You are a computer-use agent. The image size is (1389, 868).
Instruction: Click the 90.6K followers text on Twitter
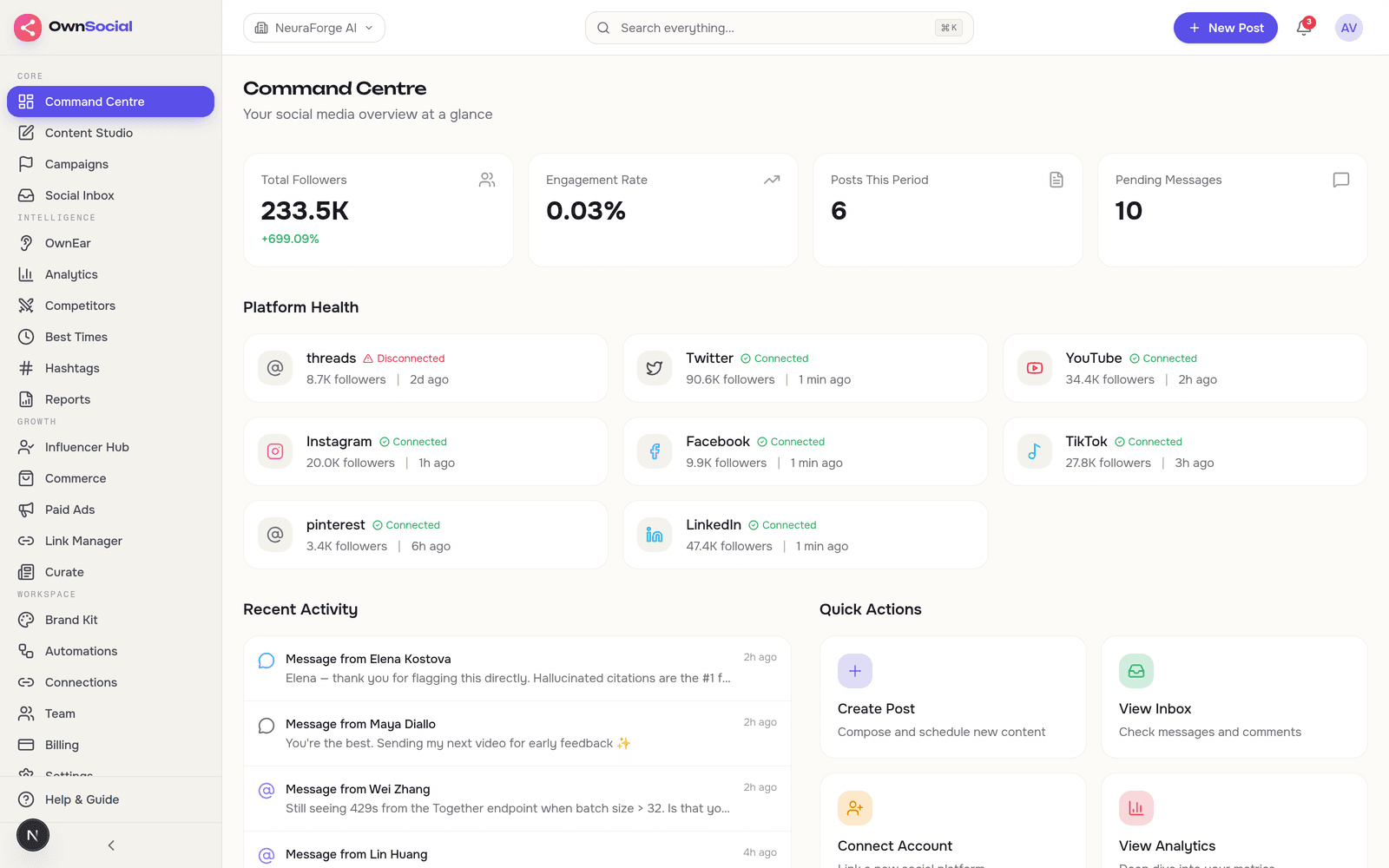pos(730,379)
